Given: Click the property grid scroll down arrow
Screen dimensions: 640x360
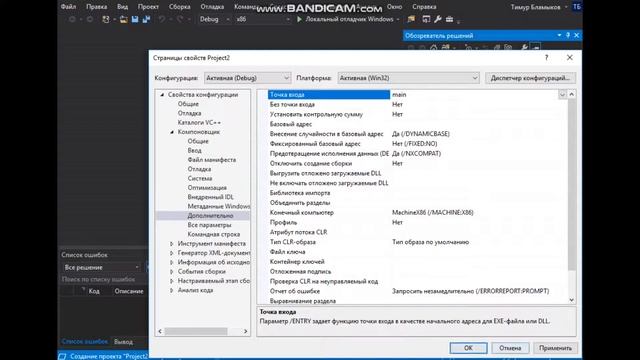Looking at the screenshot, I should point(571,300).
